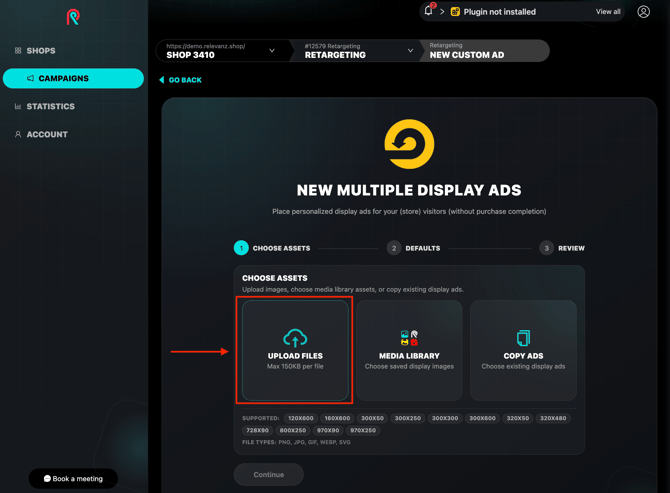Click the yellow retargeting circular arrow icon
Viewport: 670px width, 493px height.
click(x=409, y=144)
